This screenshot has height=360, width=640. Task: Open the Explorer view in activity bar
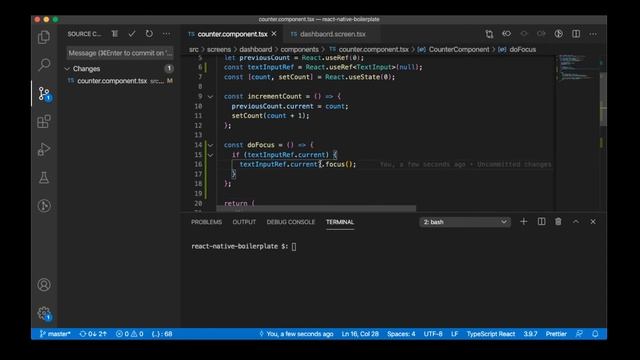click(44, 38)
